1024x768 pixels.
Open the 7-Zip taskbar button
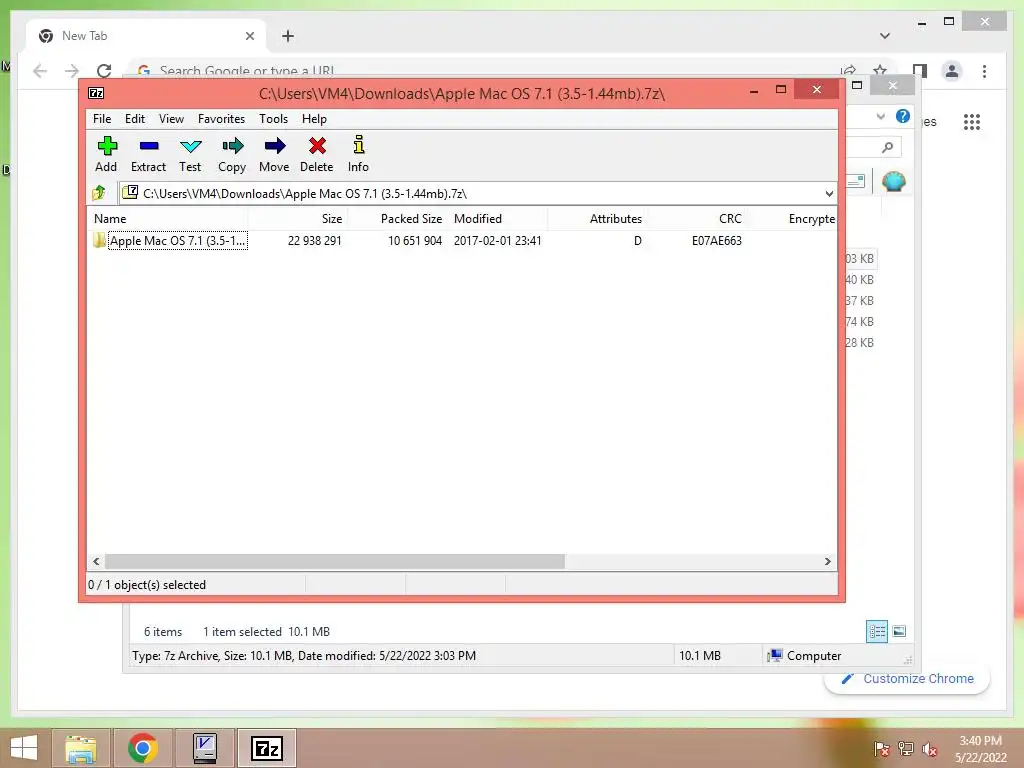[x=267, y=748]
